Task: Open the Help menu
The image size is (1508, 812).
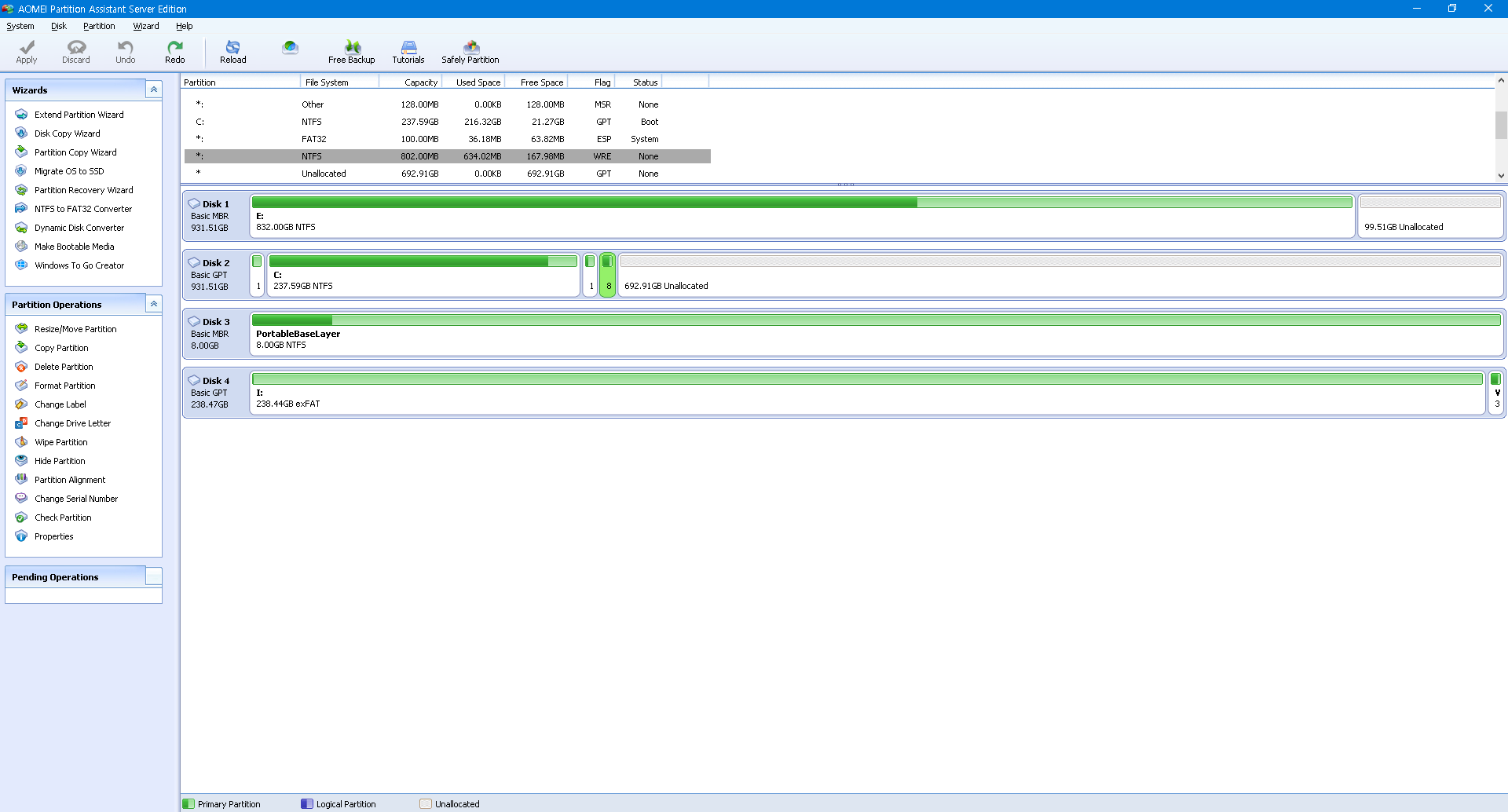Action: click(x=185, y=26)
